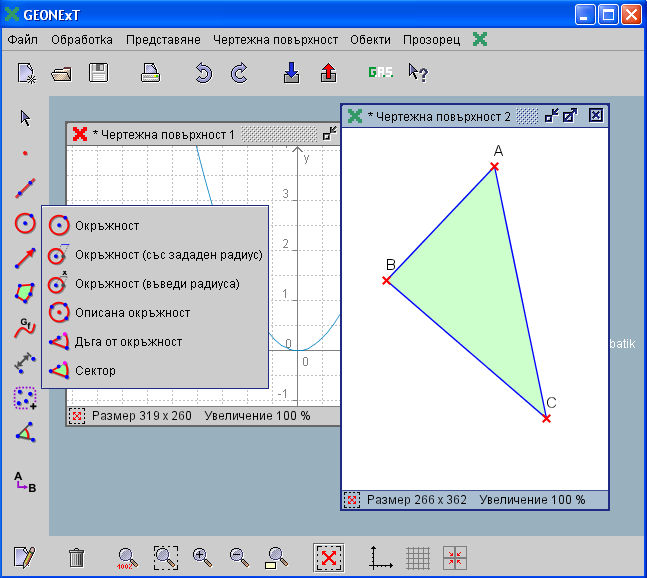This screenshot has height=578, width=647.
Task: Open the Обекти menu
Action: click(370, 40)
